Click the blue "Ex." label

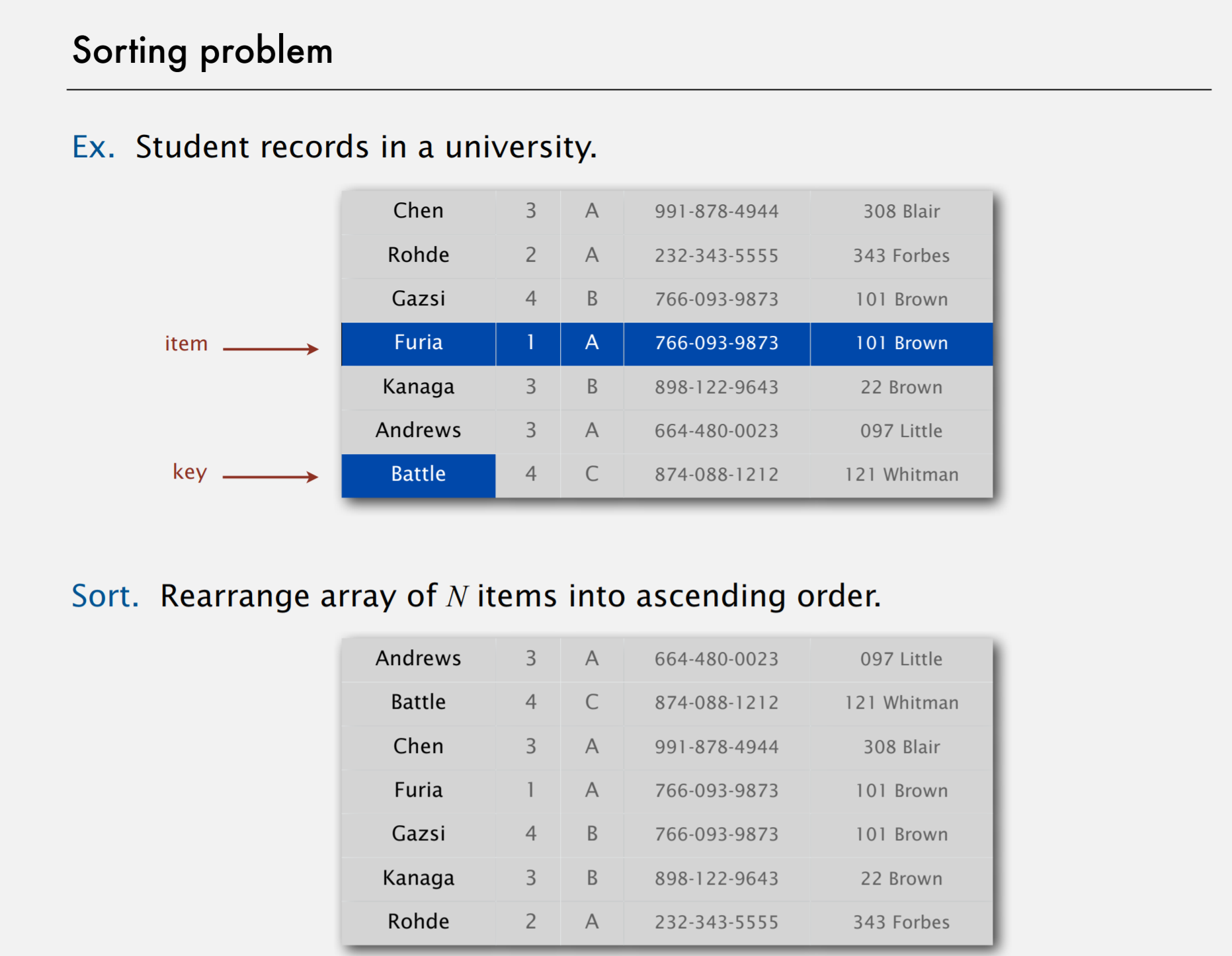[93, 147]
